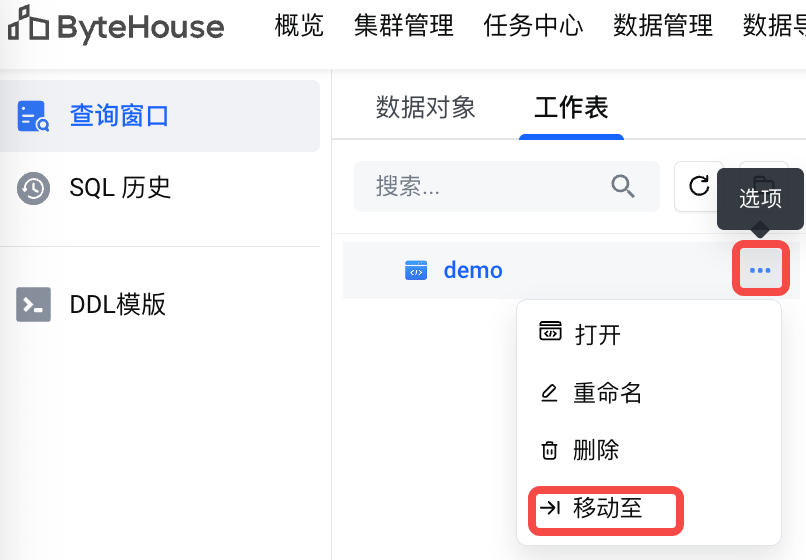Click the search magnifier icon
The height and width of the screenshot is (560, 806).
623,186
